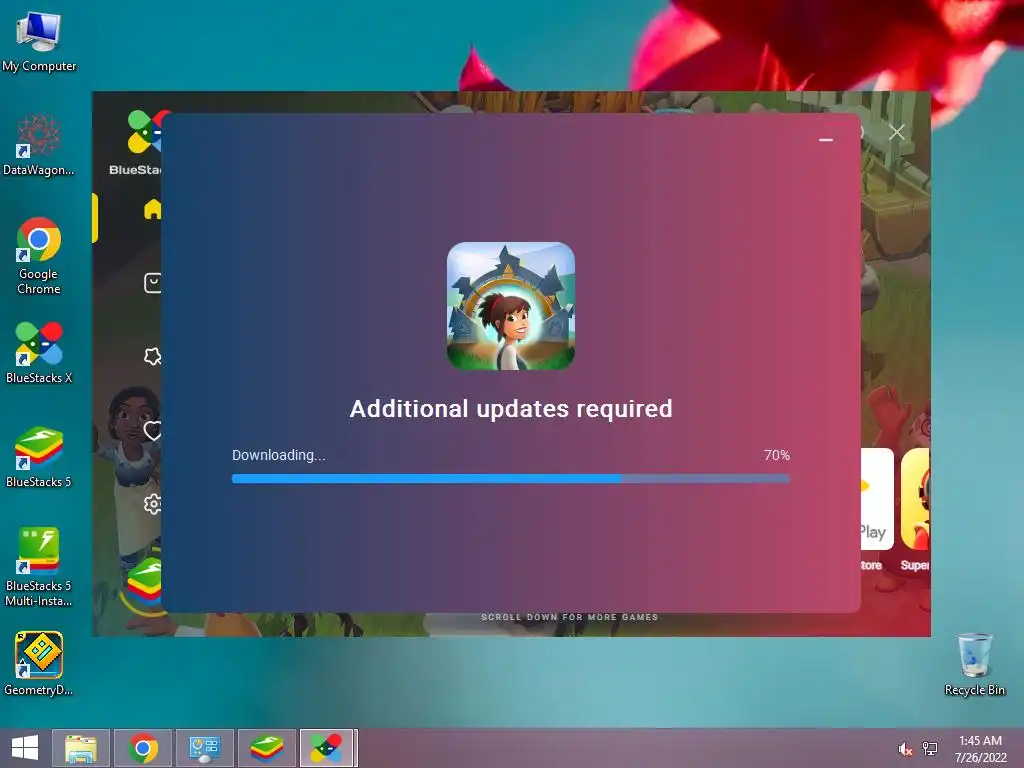Screen dimensions: 1024x768
Task: Open the BlueStacks 5 desktop shortcut
Action: click(x=39, y=456)
